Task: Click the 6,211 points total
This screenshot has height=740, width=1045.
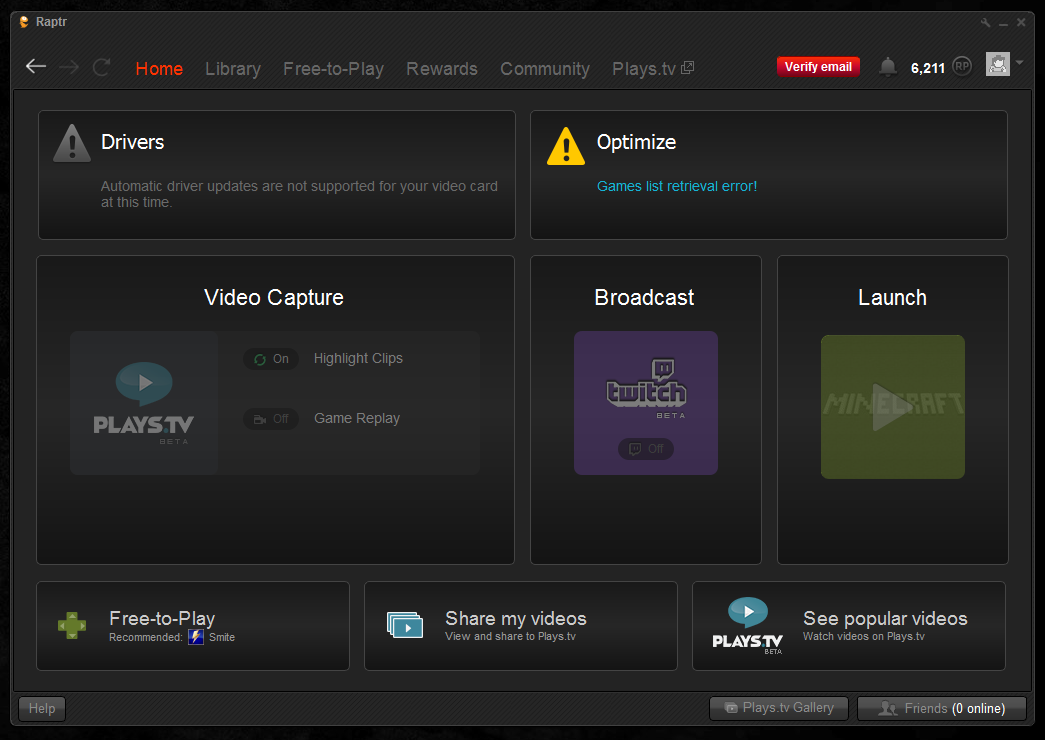Action: point(928,68)
